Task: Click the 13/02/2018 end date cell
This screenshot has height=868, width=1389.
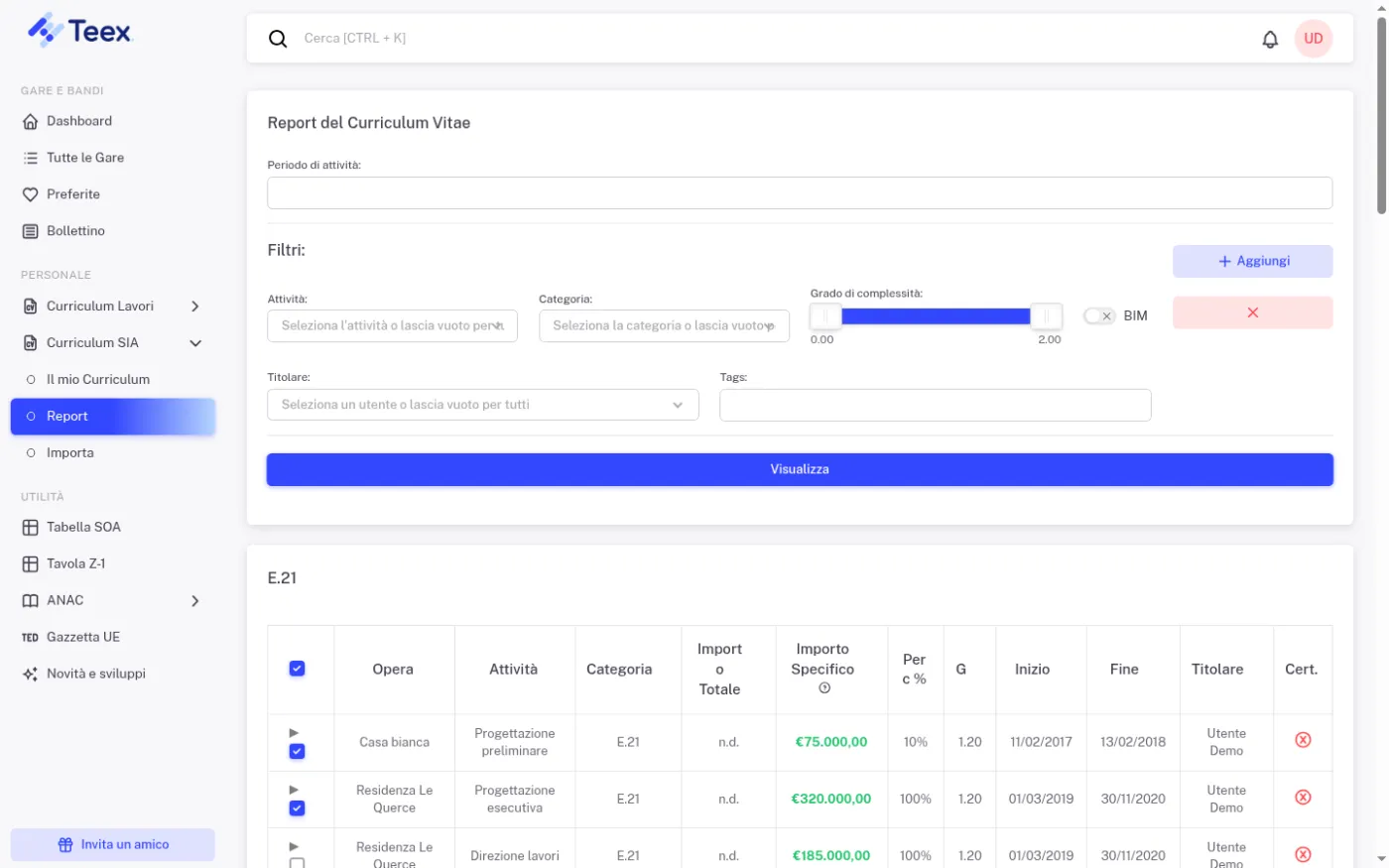Action: tap(1133, 742)
